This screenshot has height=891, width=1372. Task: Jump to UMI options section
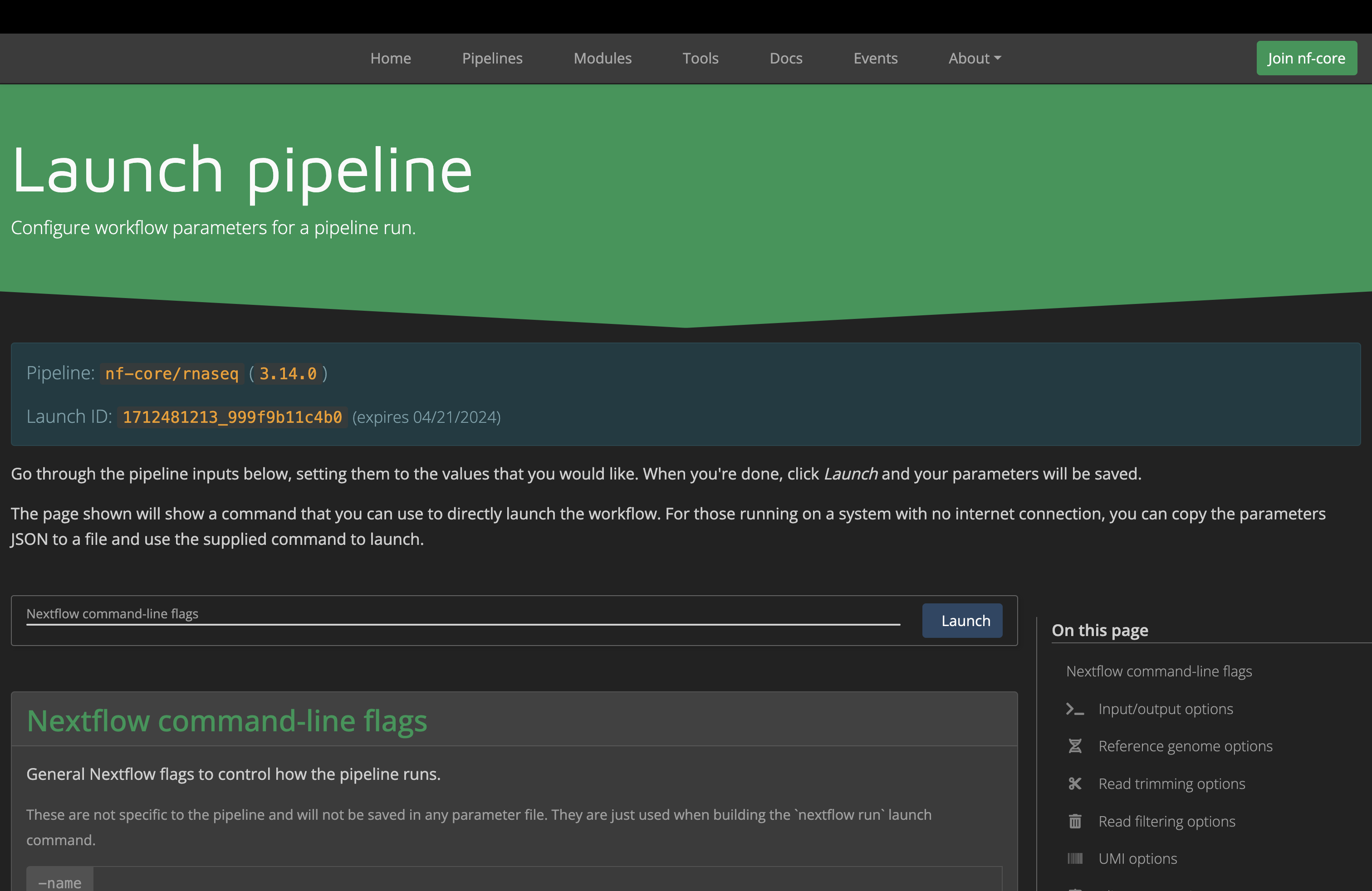[x=1137, y=859]
